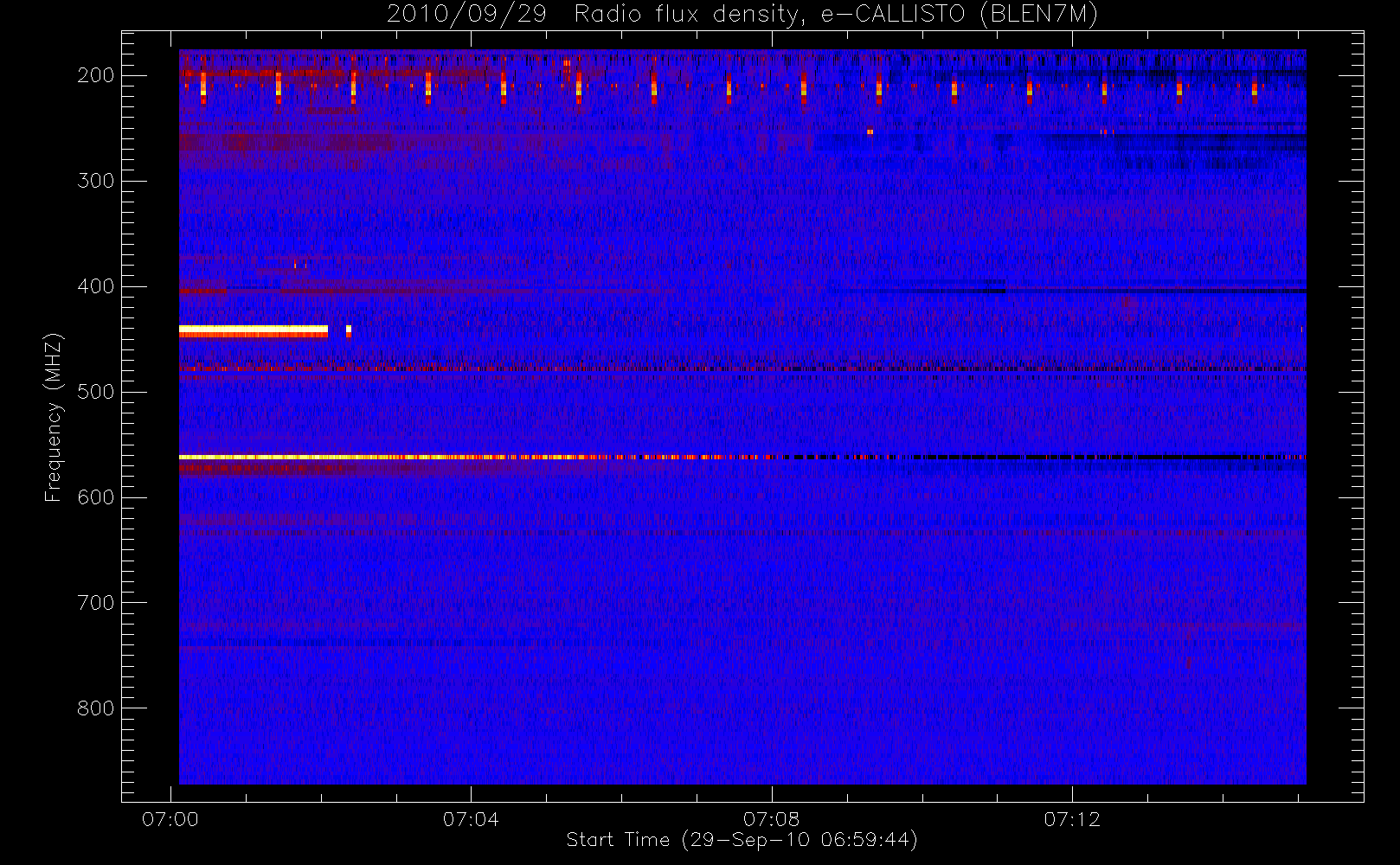Viewport: 1400px width, 865px height.
Task: Click the 07:00 time tick label
Action: pyautogui.click(x=170, y=819)
